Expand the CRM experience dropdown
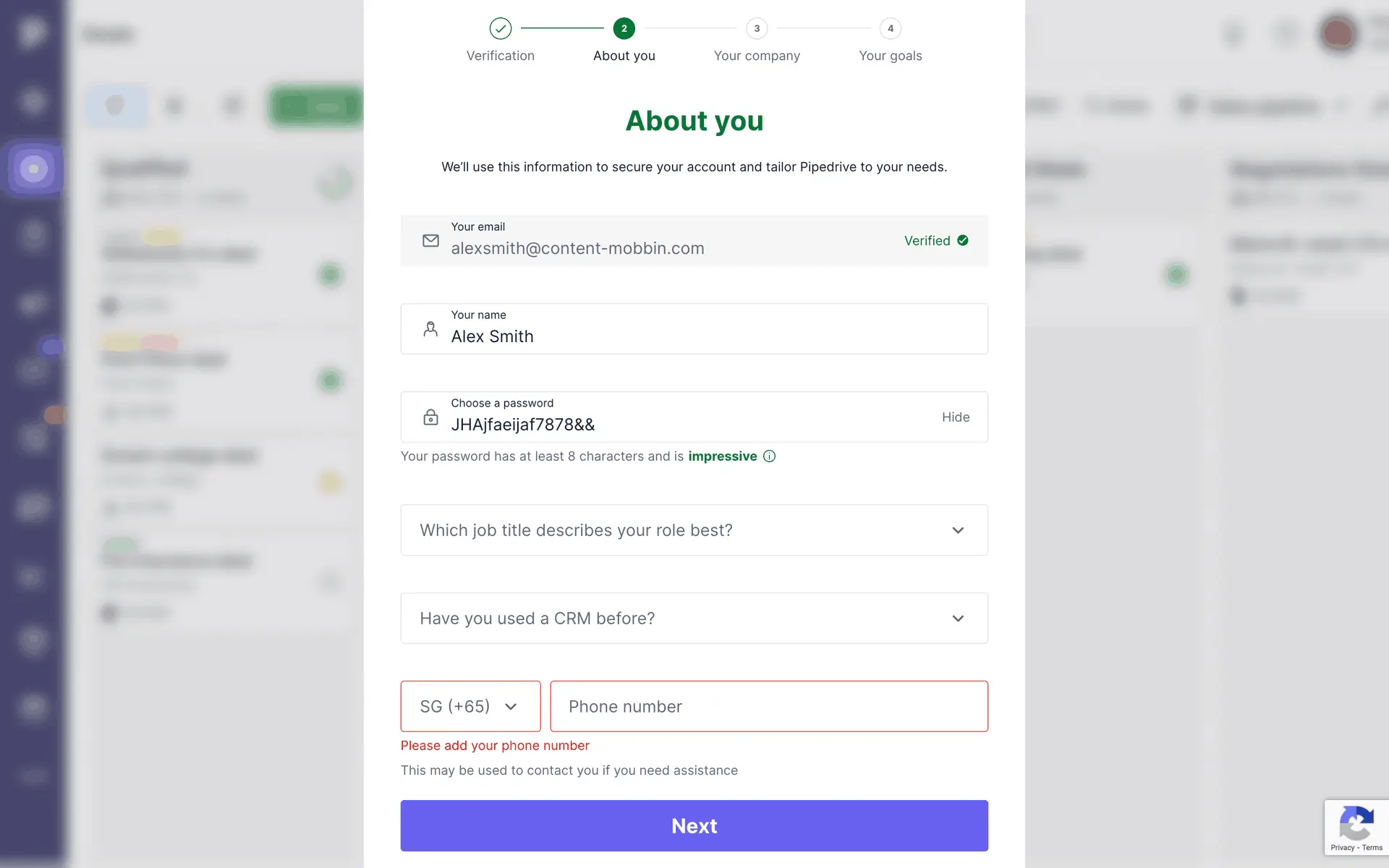This screenshot has height=868, width=1389. click(x=694, y=618)
